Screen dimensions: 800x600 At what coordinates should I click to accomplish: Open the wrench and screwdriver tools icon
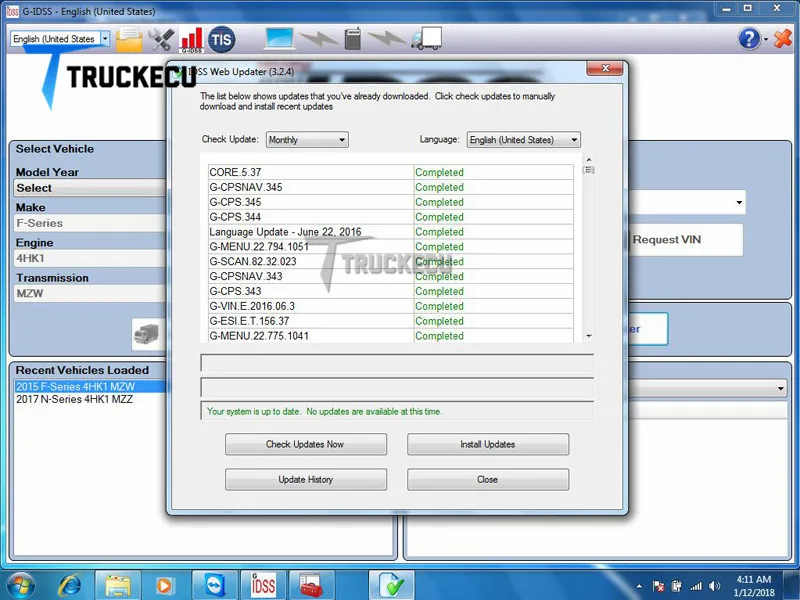click(160, 39)
